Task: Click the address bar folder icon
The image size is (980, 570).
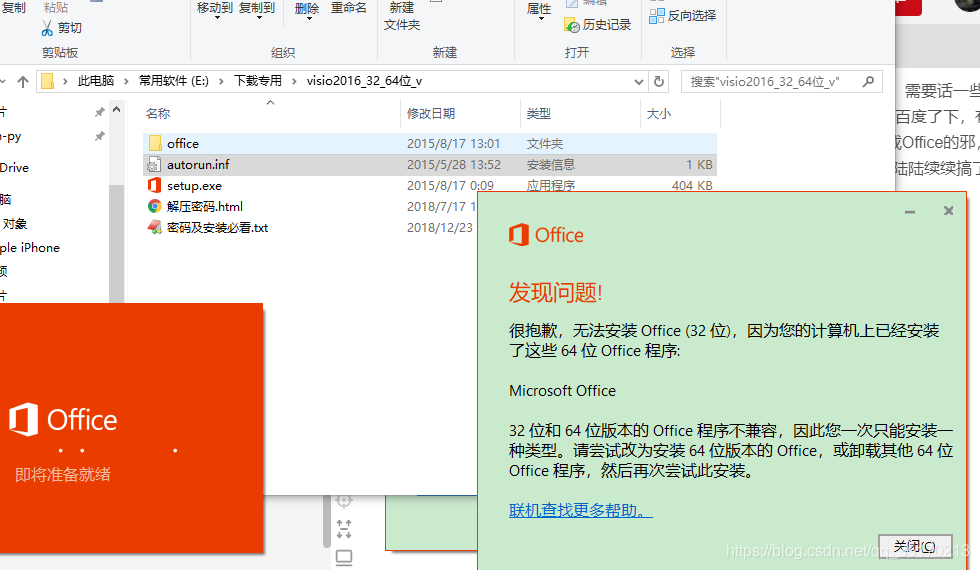Action: [48, 81]
